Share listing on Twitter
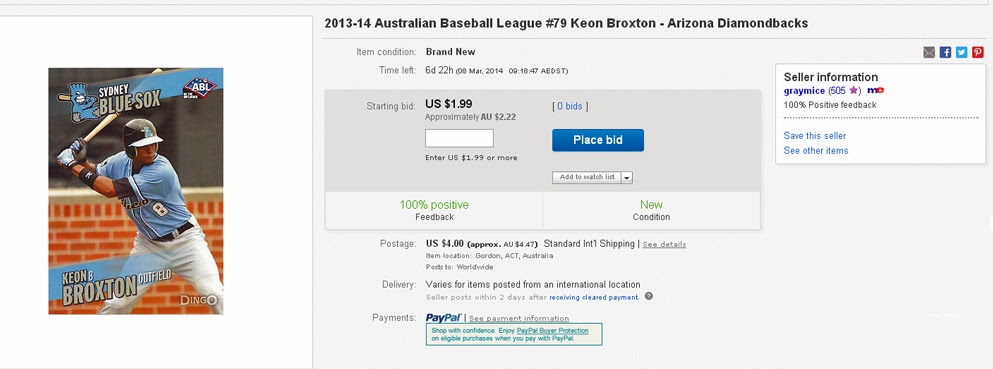Screen dimensions: 993x369 pyautogui.click(x=961, y=53)
